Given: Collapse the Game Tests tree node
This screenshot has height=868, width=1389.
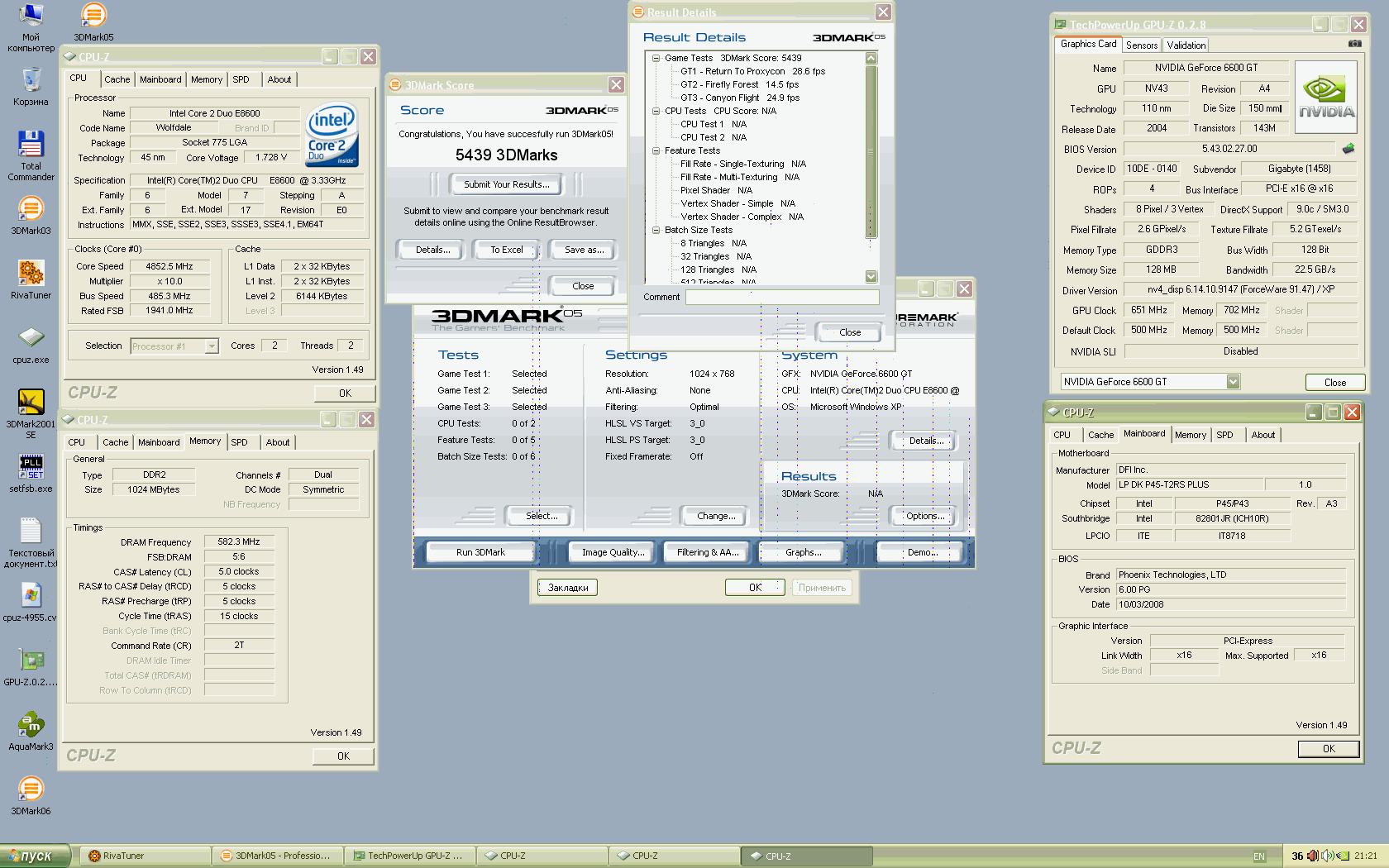Looking at the screenshot, I should point(656,58).
